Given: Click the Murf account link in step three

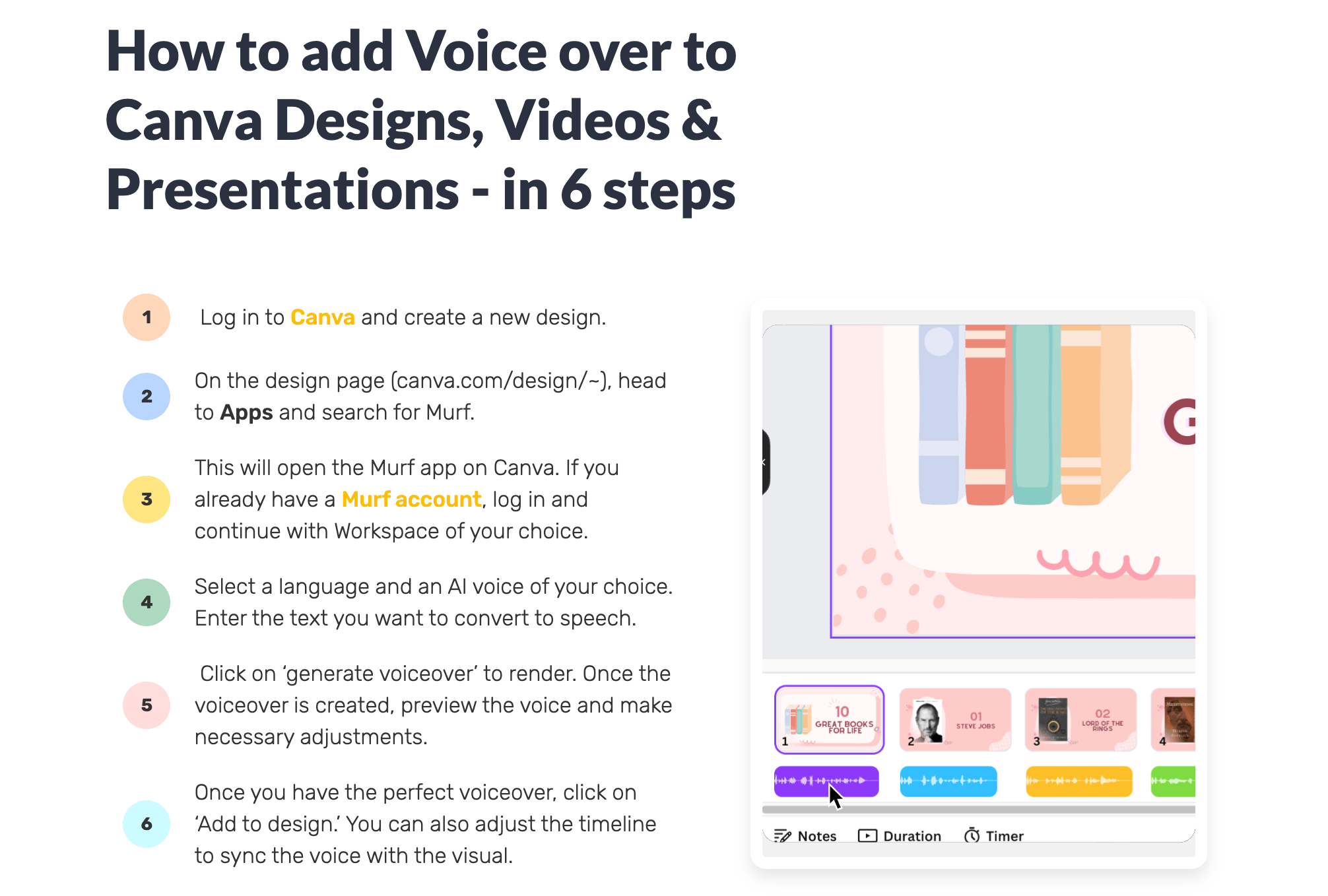Looking at the screenshot, I should [x=411, y=499].
